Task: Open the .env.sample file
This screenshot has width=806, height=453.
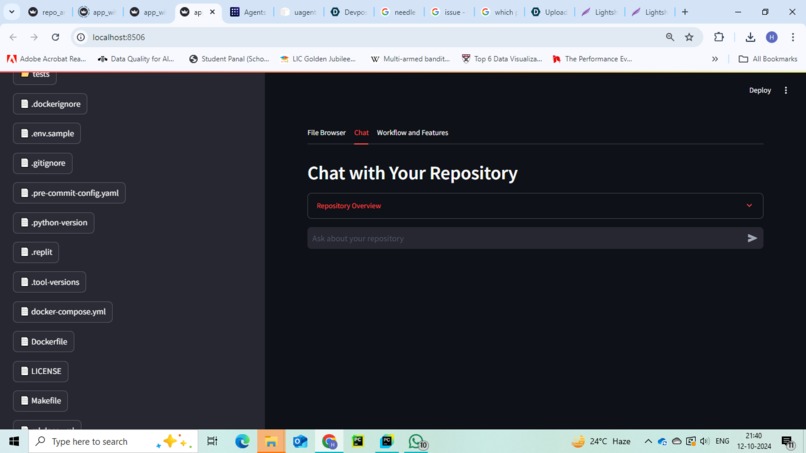Action: pos(47,134)
